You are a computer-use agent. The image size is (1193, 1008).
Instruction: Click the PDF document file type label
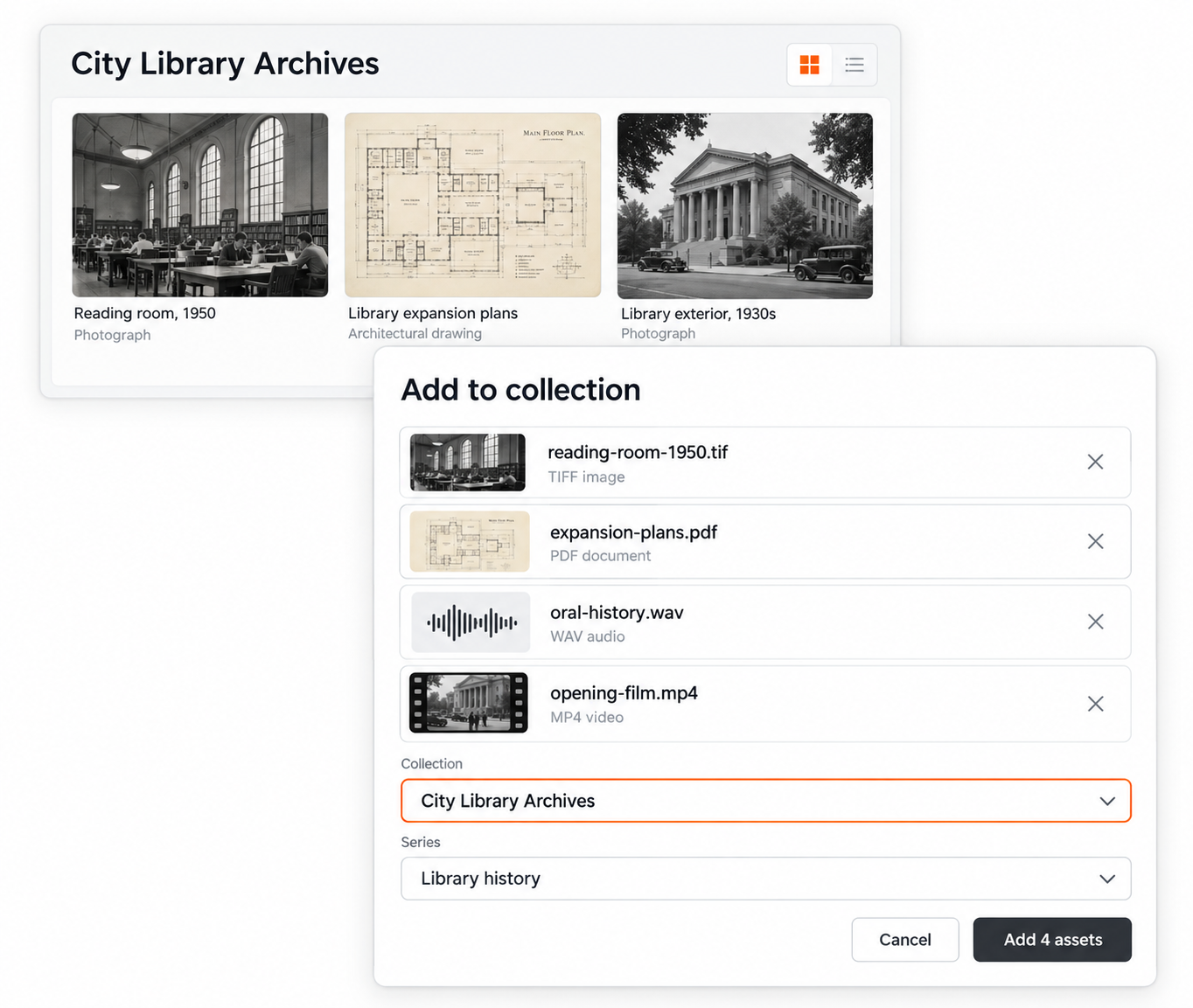pyautogui.click(x=600, y=556)
